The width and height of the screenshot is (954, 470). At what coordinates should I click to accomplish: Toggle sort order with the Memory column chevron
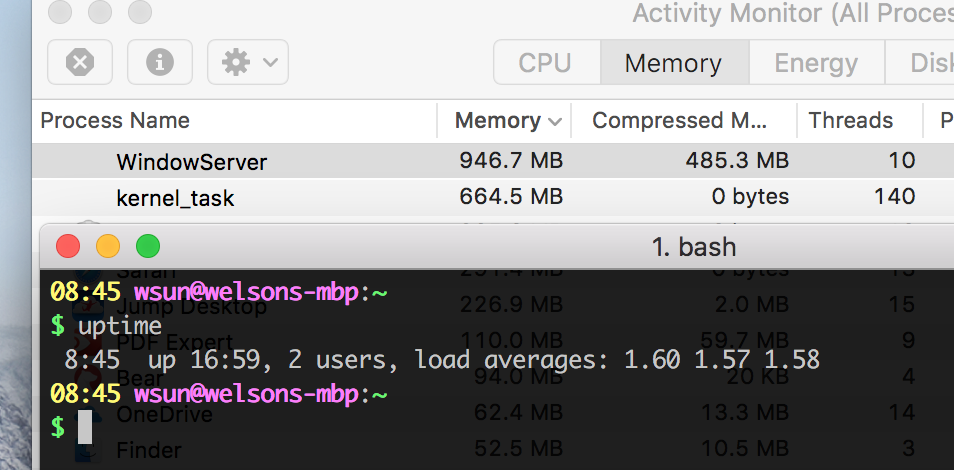555,121
